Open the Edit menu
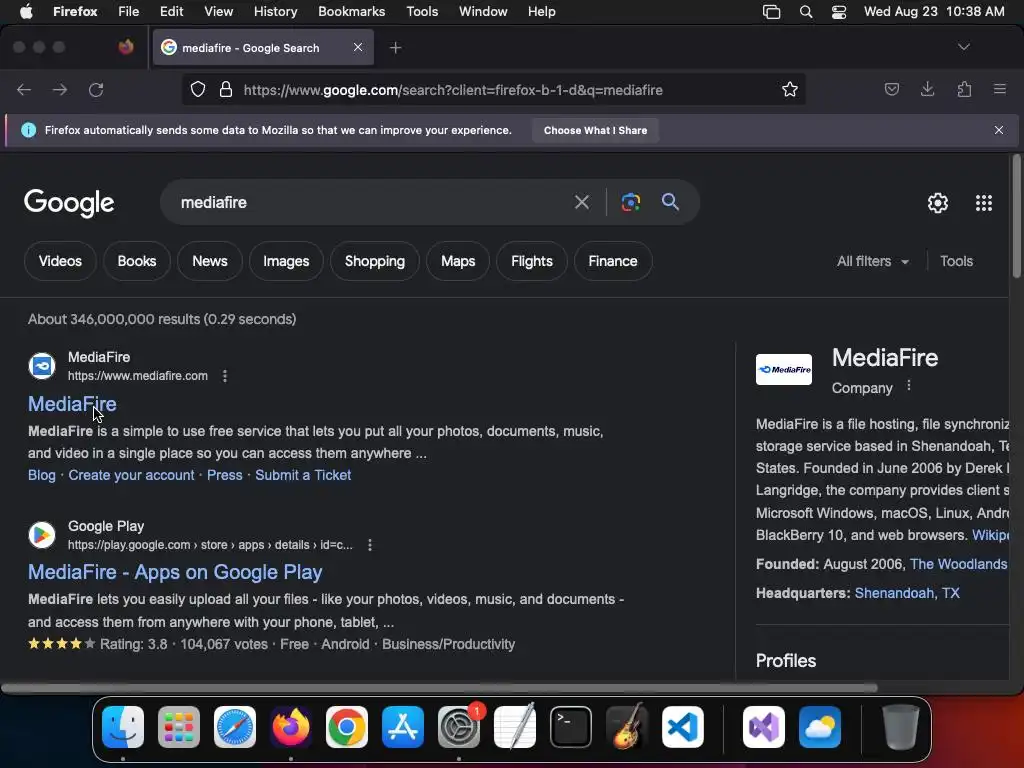 [x=171, y=12]
